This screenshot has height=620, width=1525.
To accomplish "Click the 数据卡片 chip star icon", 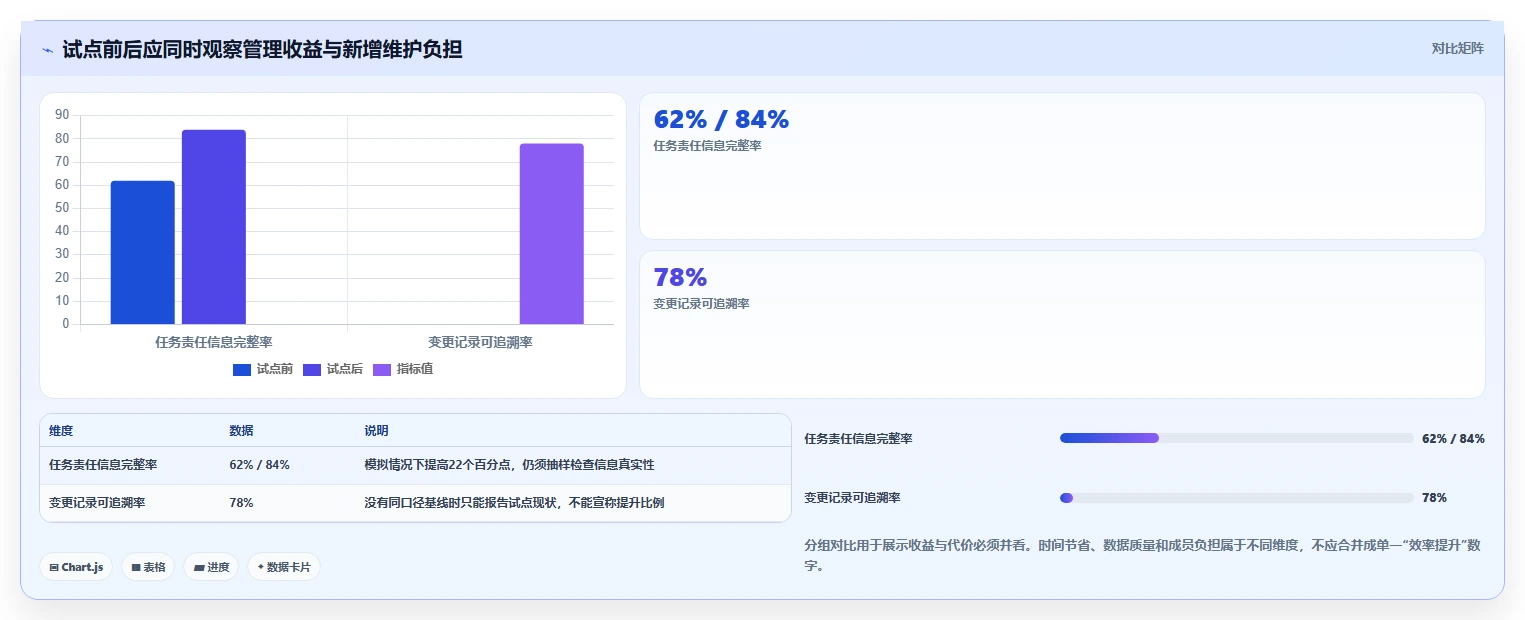I will point(260,567).
